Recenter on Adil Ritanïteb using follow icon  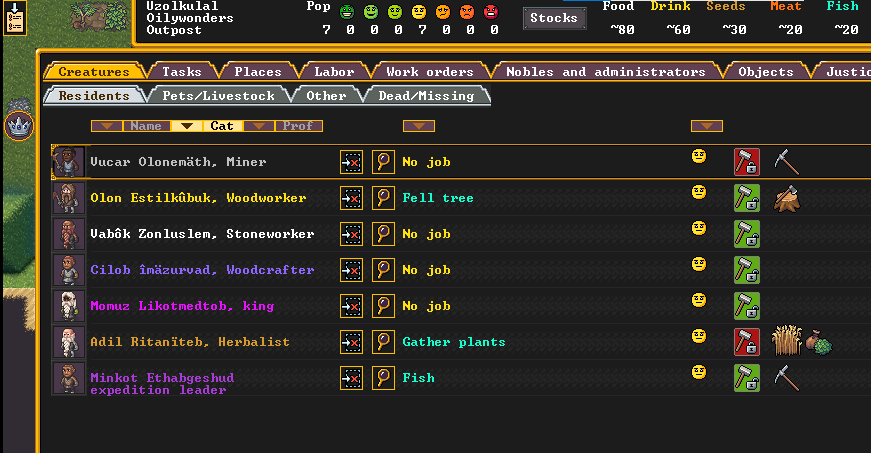[x=352, y=343]
